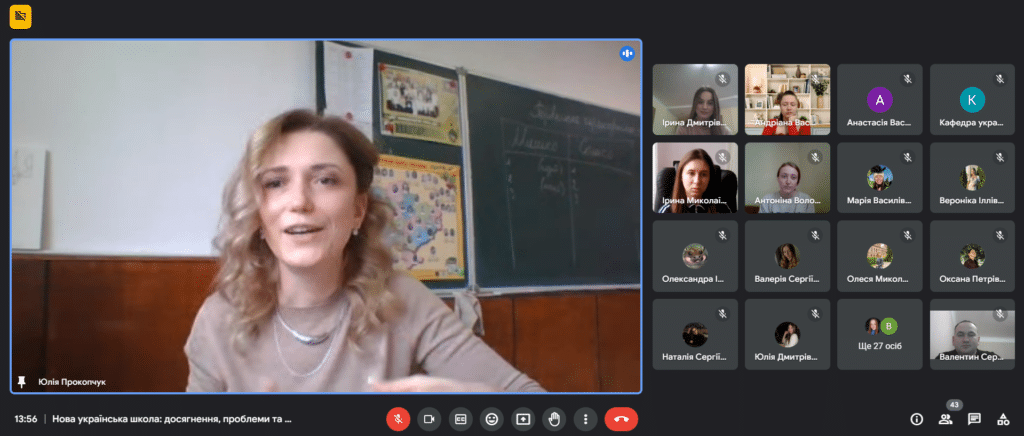Toggle the camera on or off
Screen dimensions: 1024x436
[x=429, y=419]
